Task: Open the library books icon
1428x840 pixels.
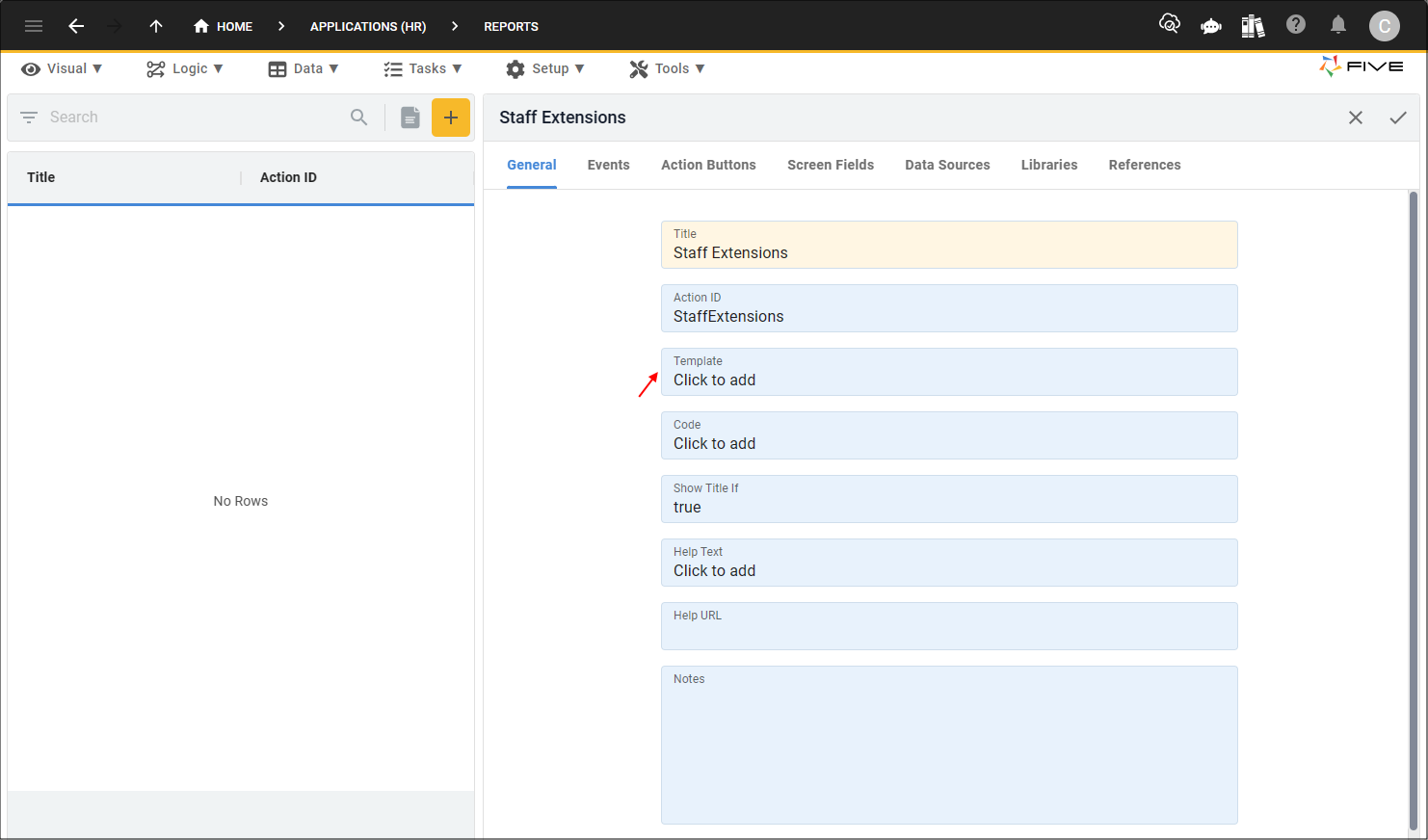Action: (x=1253, y=26)
